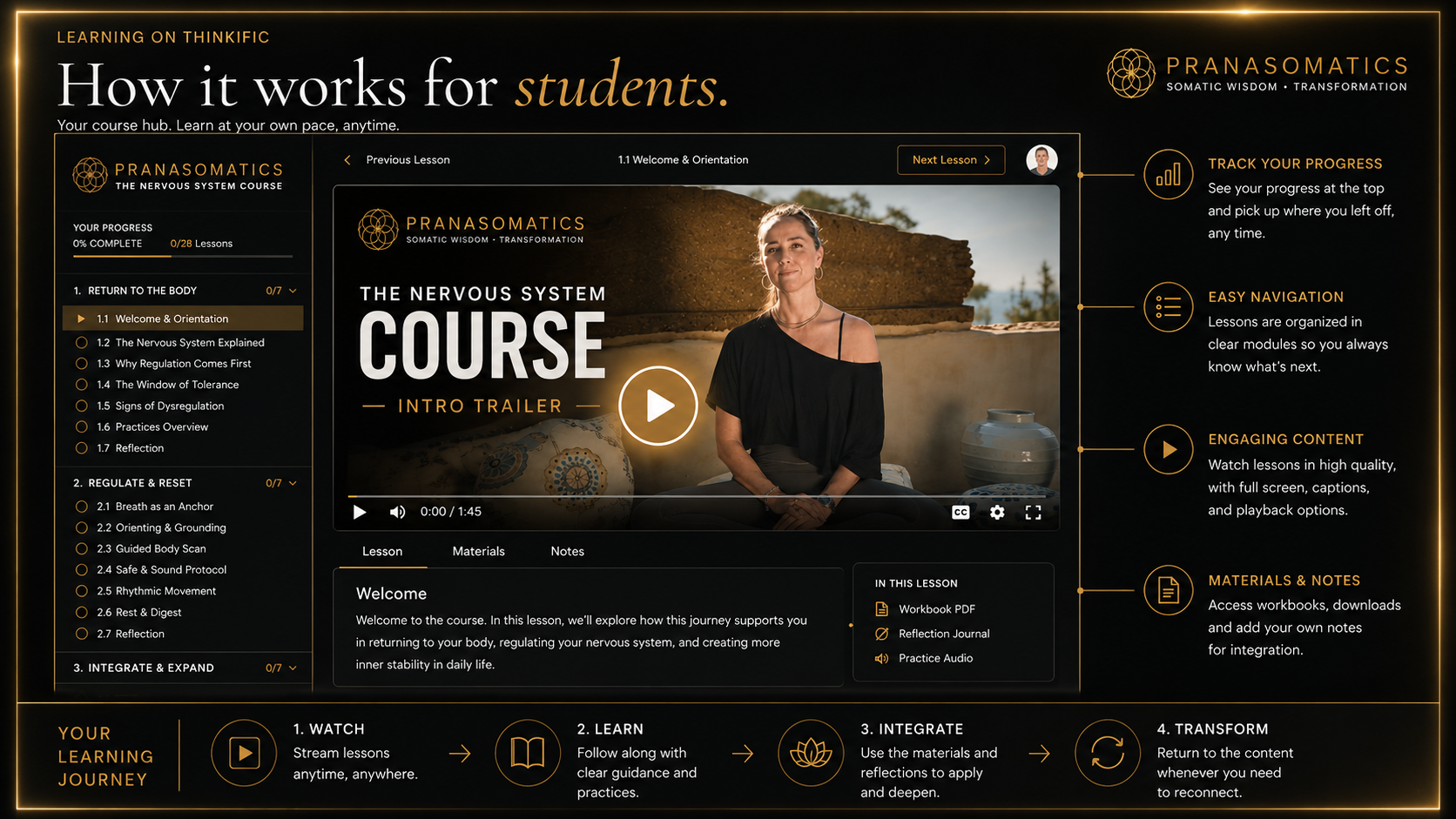1456x819 pixels.
Task: Click the play arrow marker beside 1.1 Welcome & Orientation
Action: click(x=81, y=319)
